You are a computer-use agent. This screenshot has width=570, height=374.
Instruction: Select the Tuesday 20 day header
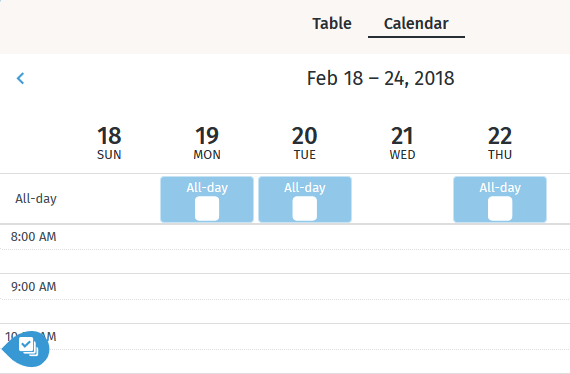click(x=305, y=143)
